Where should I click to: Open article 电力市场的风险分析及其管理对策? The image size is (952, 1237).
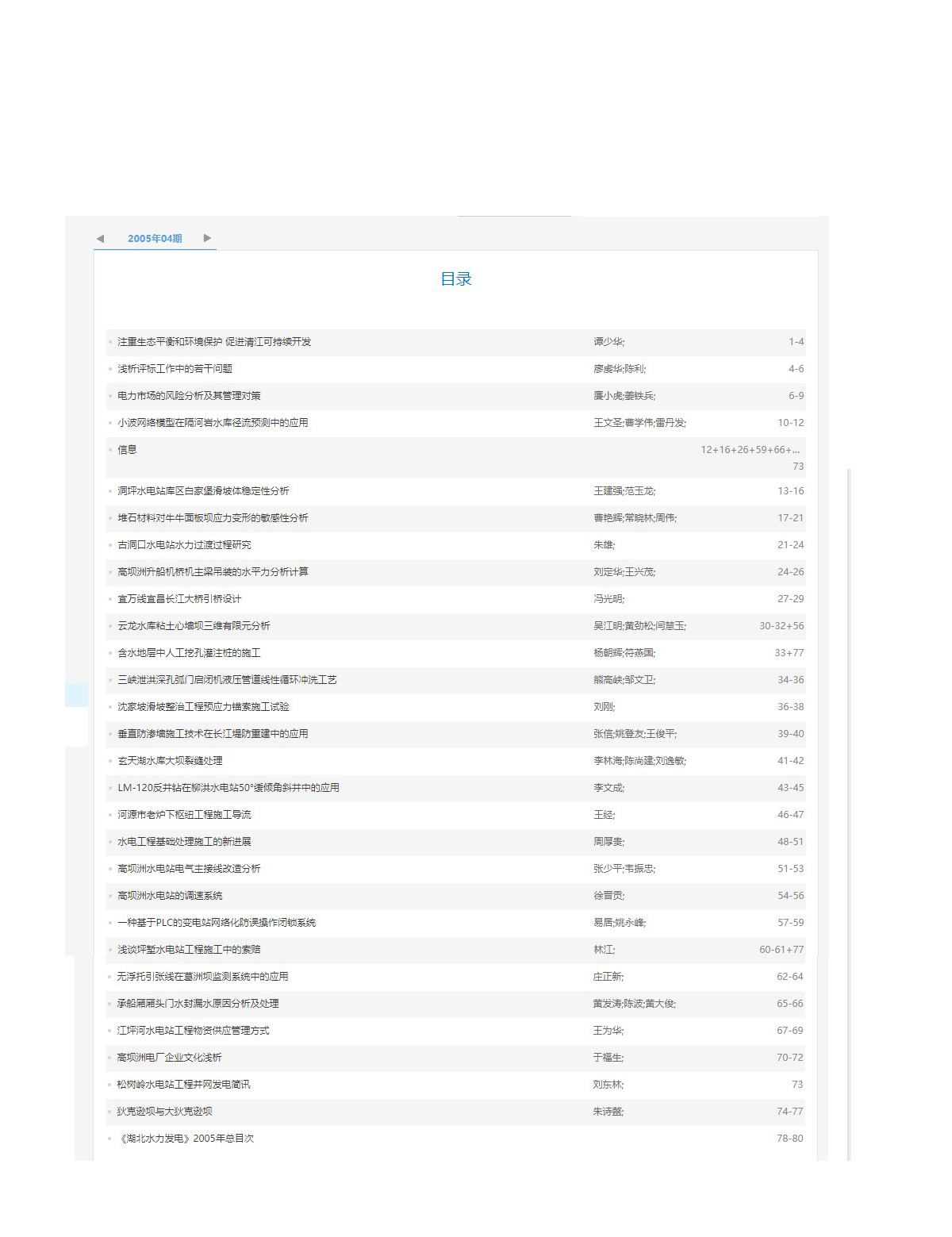coord(189,396)
